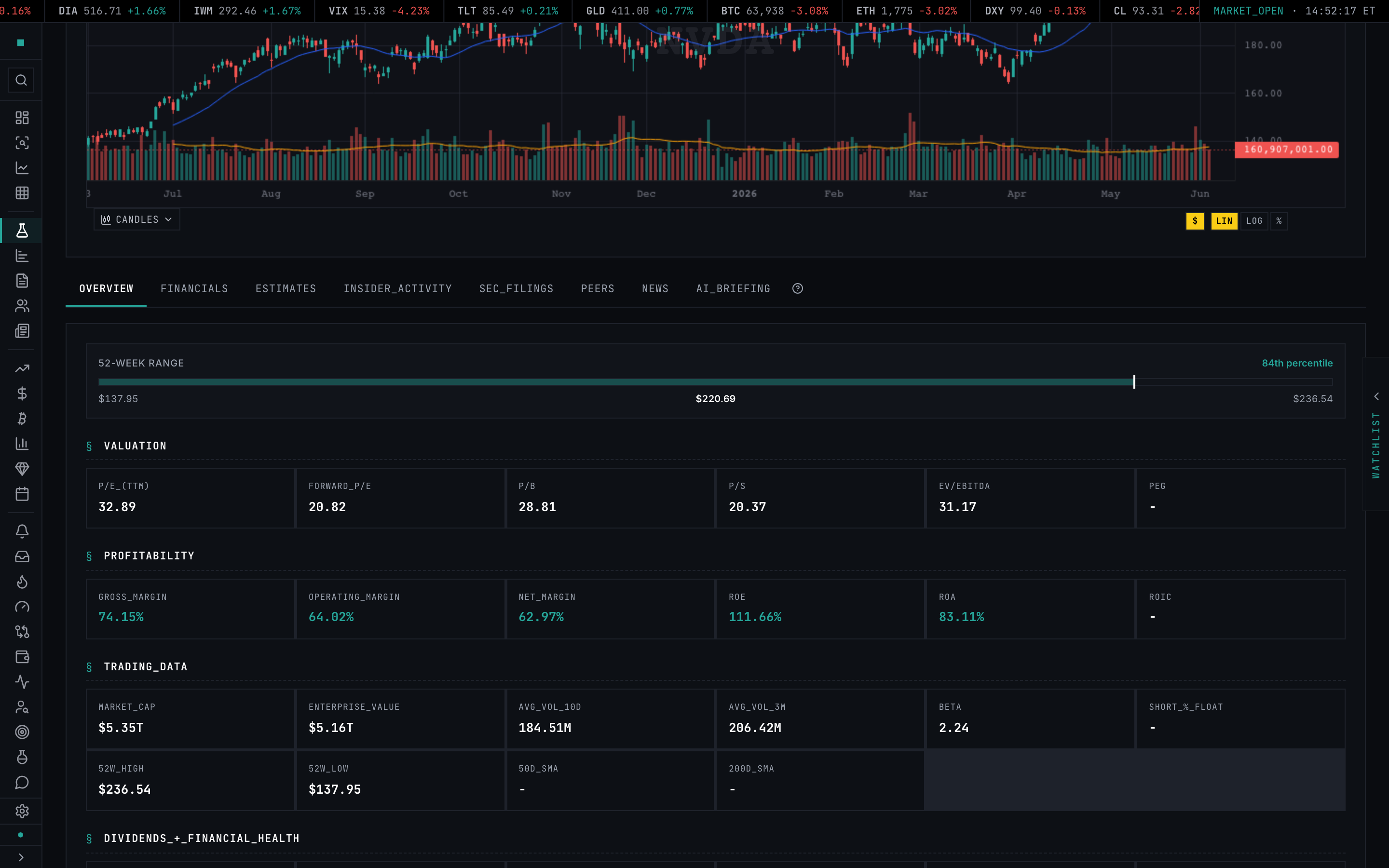Image resolution: width=1389 pixels, height=868 pixels.
Task: Click the EV/EBITDA value 31.17
Action: coord(958,507)
